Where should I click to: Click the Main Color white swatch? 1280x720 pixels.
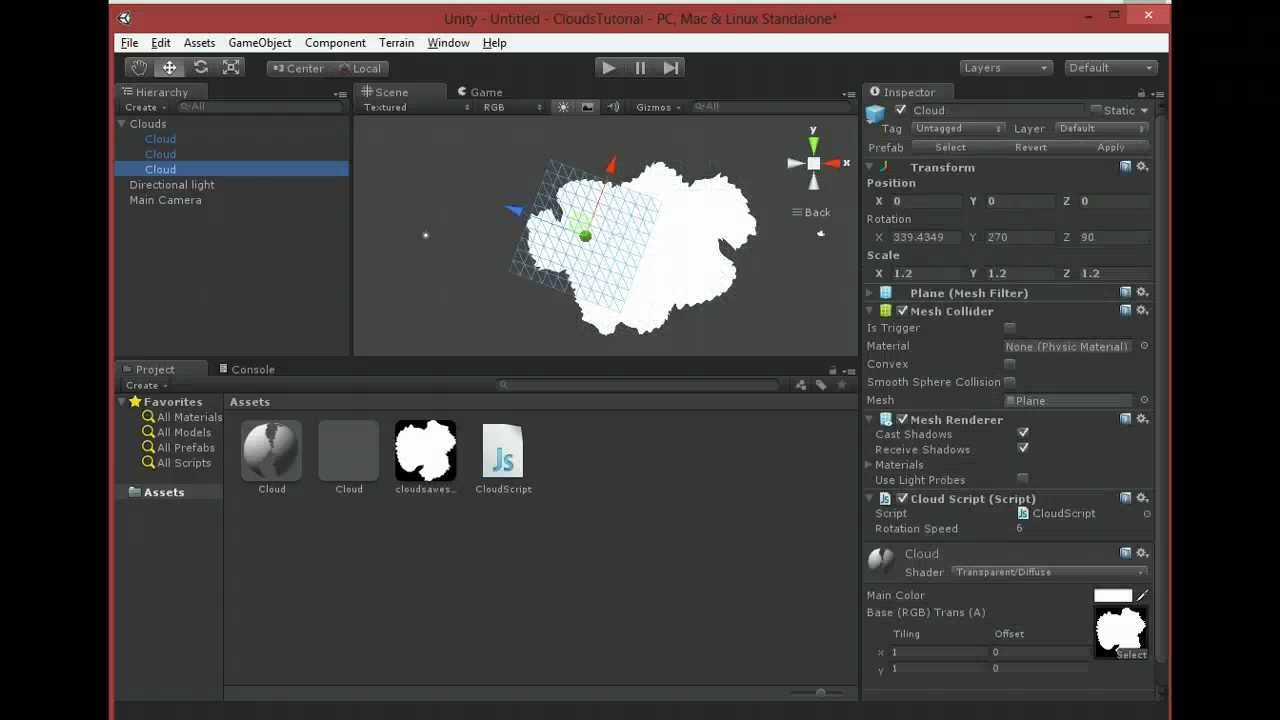pyautogui.click(x=1113, y=595)
